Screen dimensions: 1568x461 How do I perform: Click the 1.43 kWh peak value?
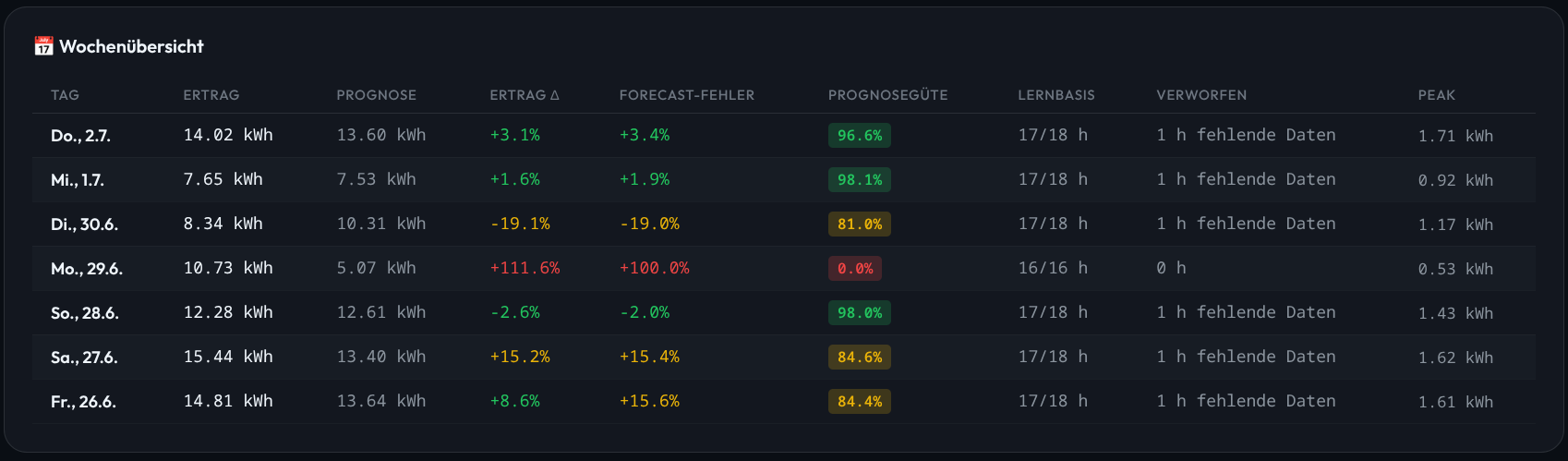click(x=1455, y=313)
